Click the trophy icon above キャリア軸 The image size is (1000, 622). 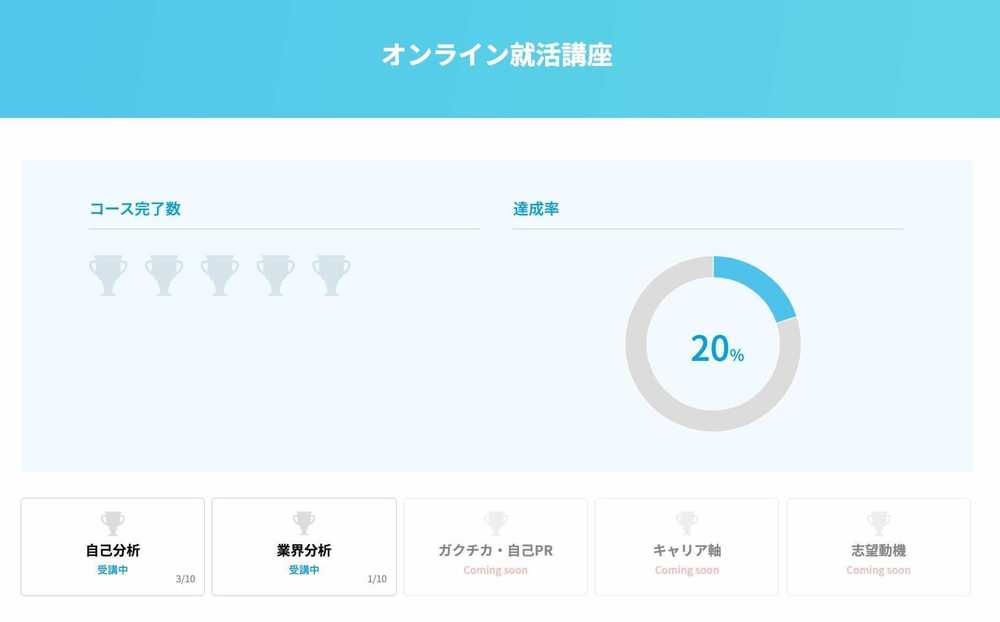point(687,523)
